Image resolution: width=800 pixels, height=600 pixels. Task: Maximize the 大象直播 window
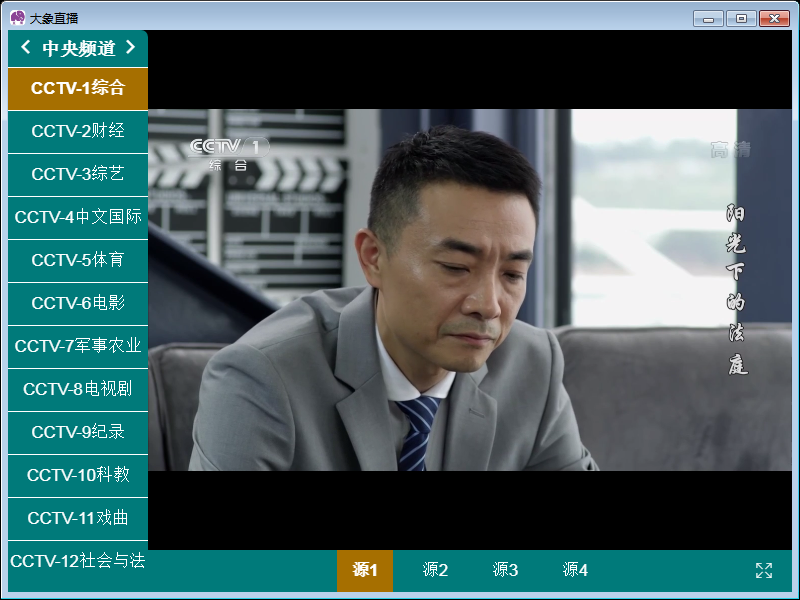(x=741, y=19)
